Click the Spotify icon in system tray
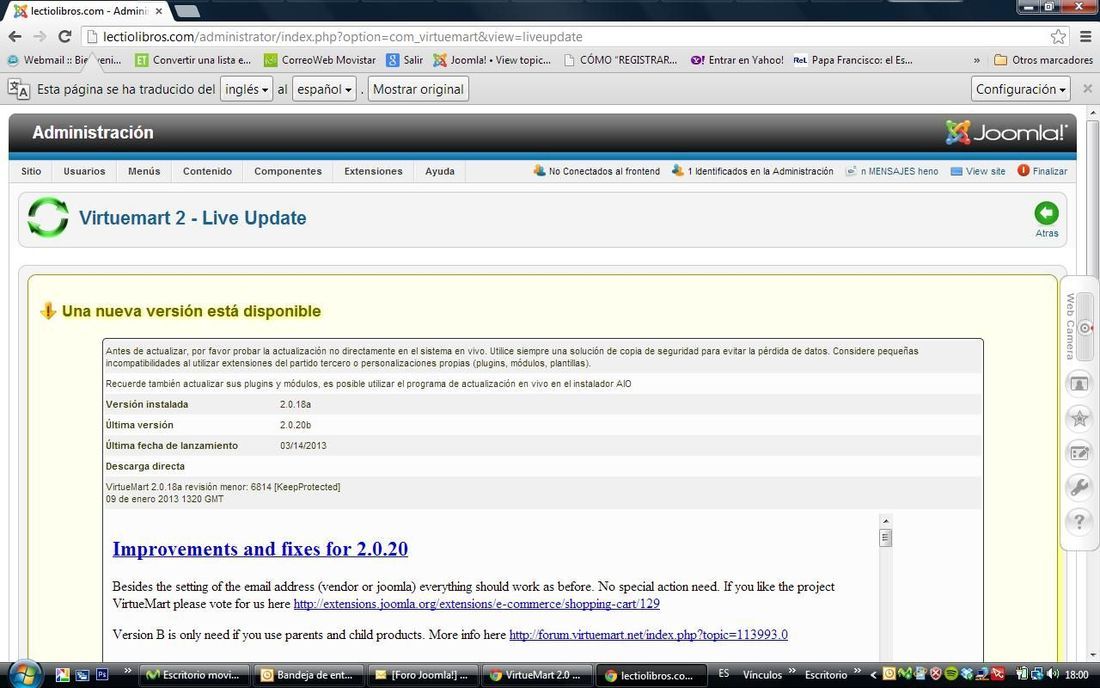 click(951, 674)
